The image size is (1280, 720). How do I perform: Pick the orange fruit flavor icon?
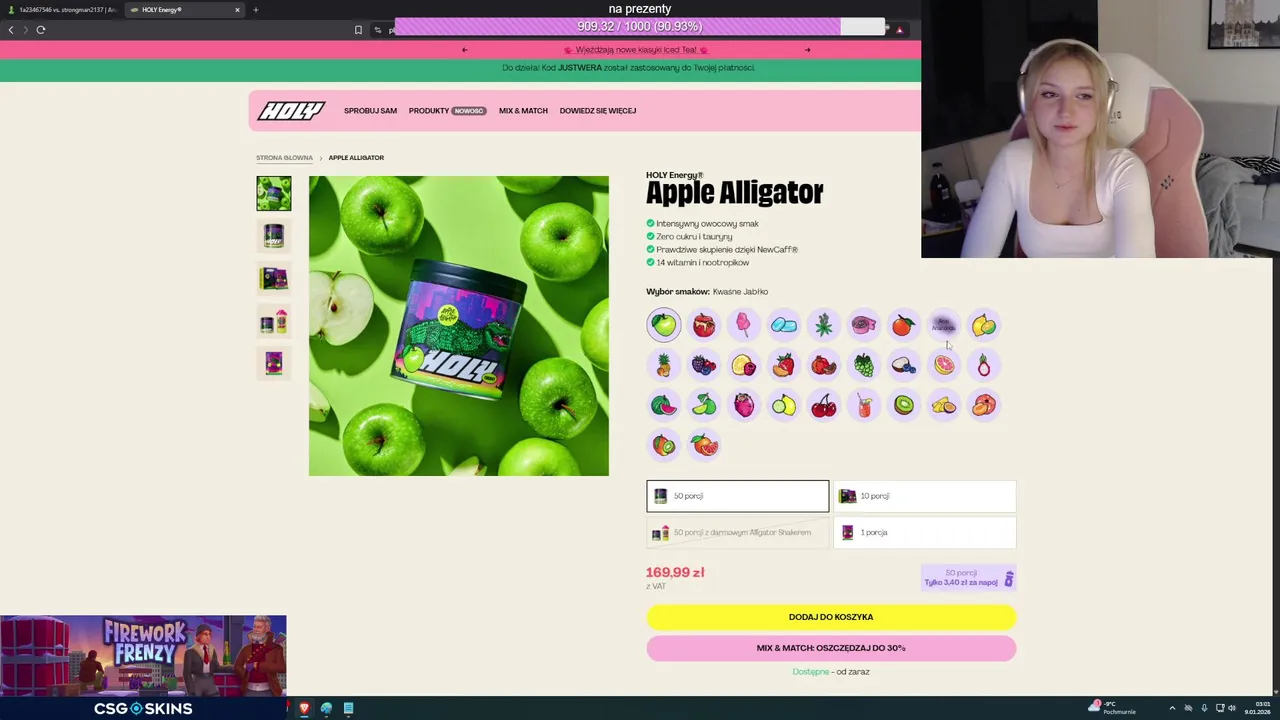tap(904, 325)
